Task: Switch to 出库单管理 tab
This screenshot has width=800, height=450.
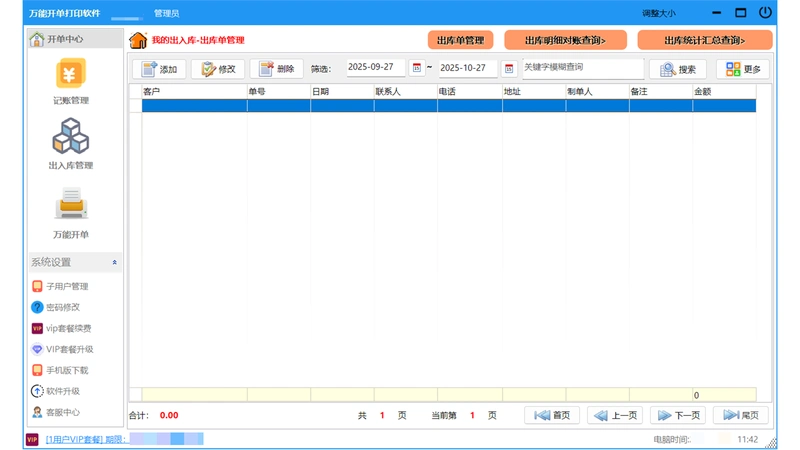Action: click(x=460, y=40)
